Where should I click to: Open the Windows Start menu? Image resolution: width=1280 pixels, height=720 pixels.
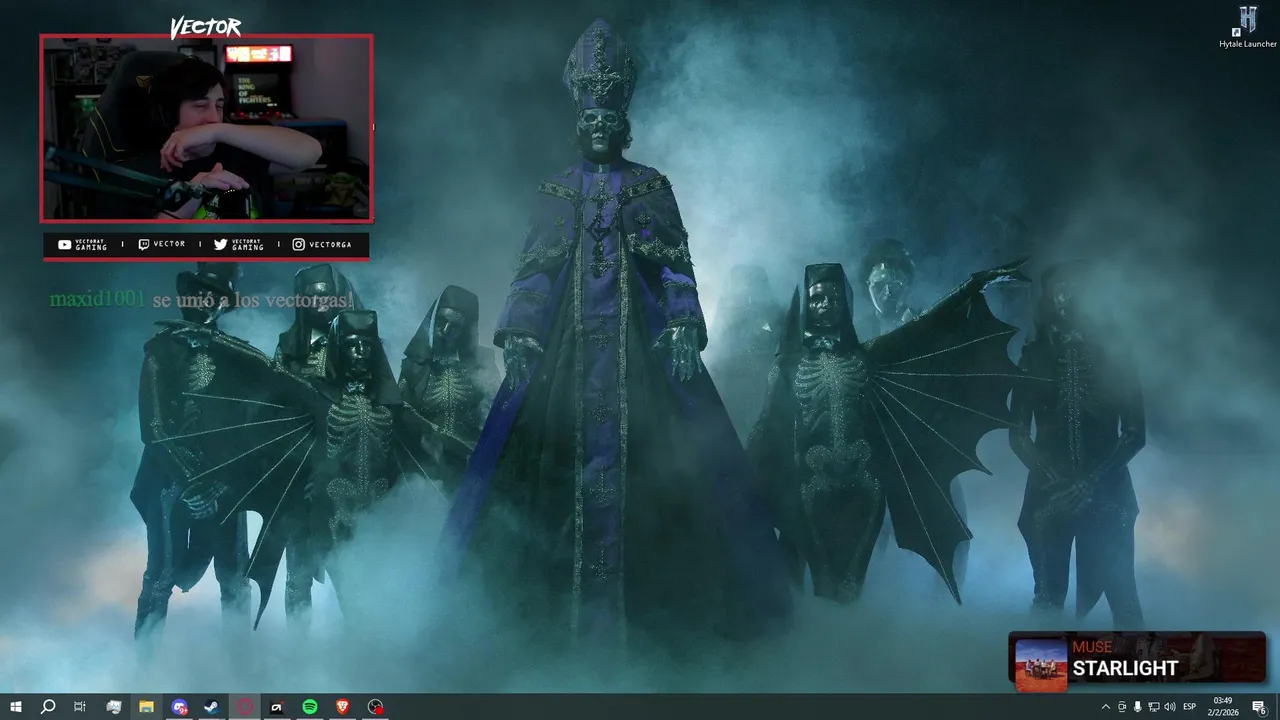pos(16,707)
